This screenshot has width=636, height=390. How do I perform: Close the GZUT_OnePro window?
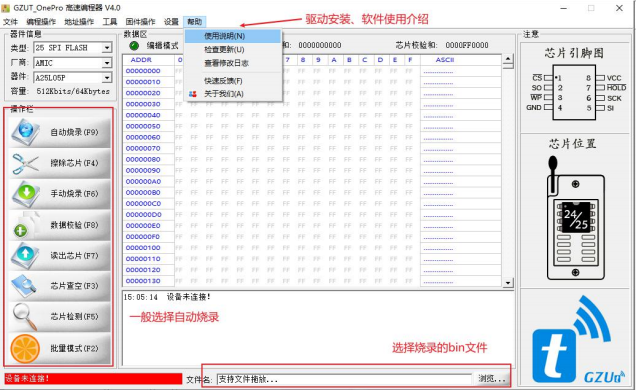pyautogui.click(x=619, y=8)
